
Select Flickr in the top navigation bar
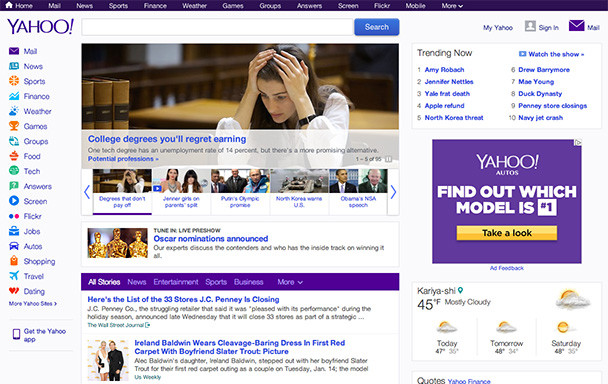click(382, 6)
